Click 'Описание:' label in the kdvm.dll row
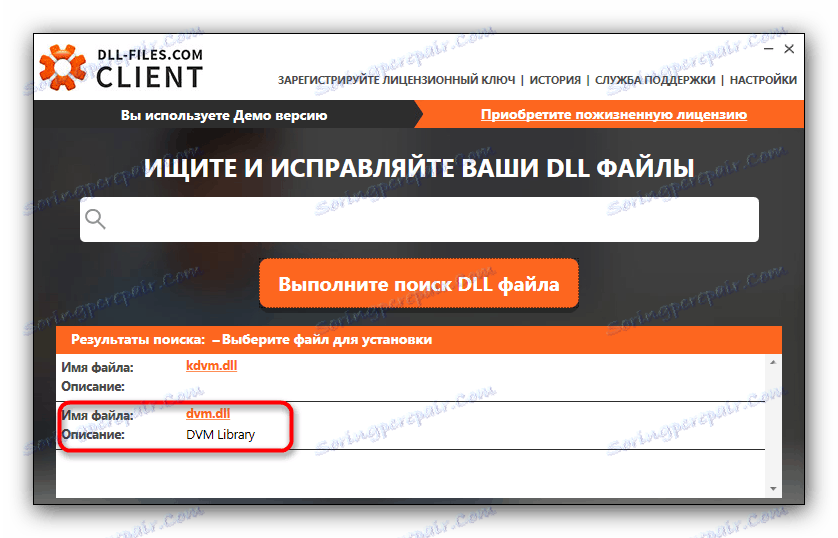The width and height of the screenshot is (838, 538). 93,386
